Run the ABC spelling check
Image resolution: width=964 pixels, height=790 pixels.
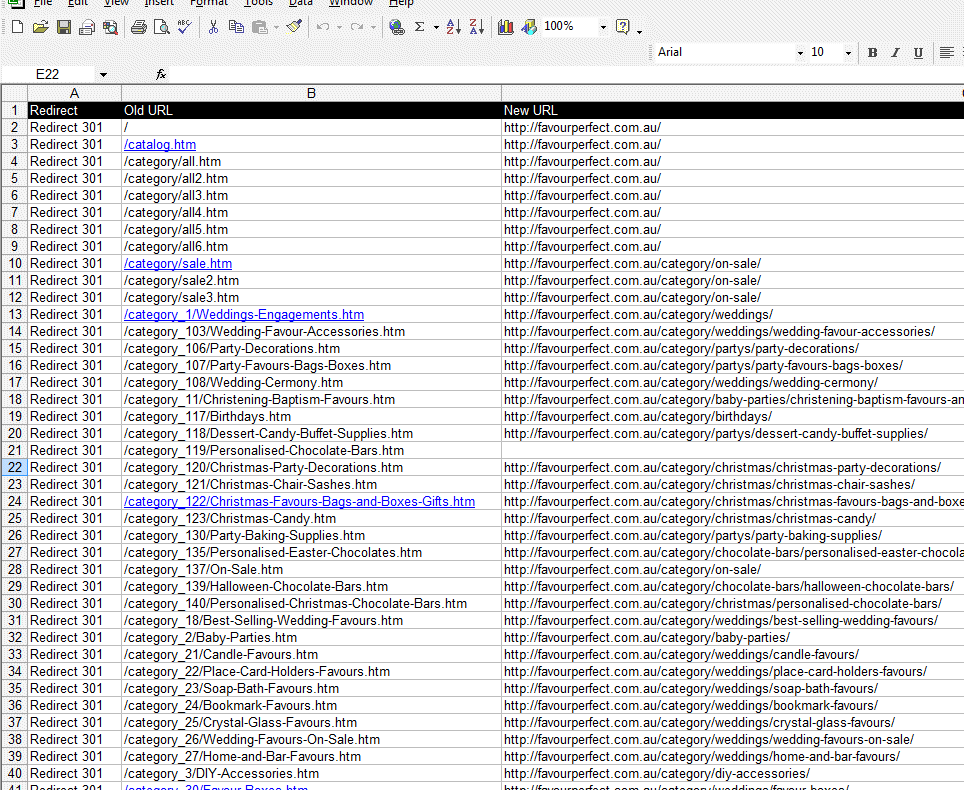pyautogui.click(x=184, y=27)
